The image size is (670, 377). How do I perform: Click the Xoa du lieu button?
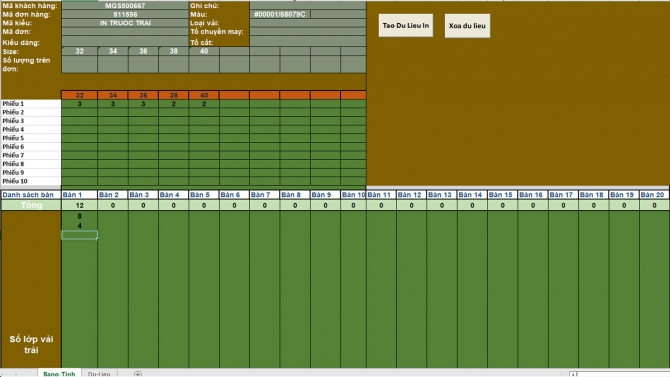coord(467,26)
